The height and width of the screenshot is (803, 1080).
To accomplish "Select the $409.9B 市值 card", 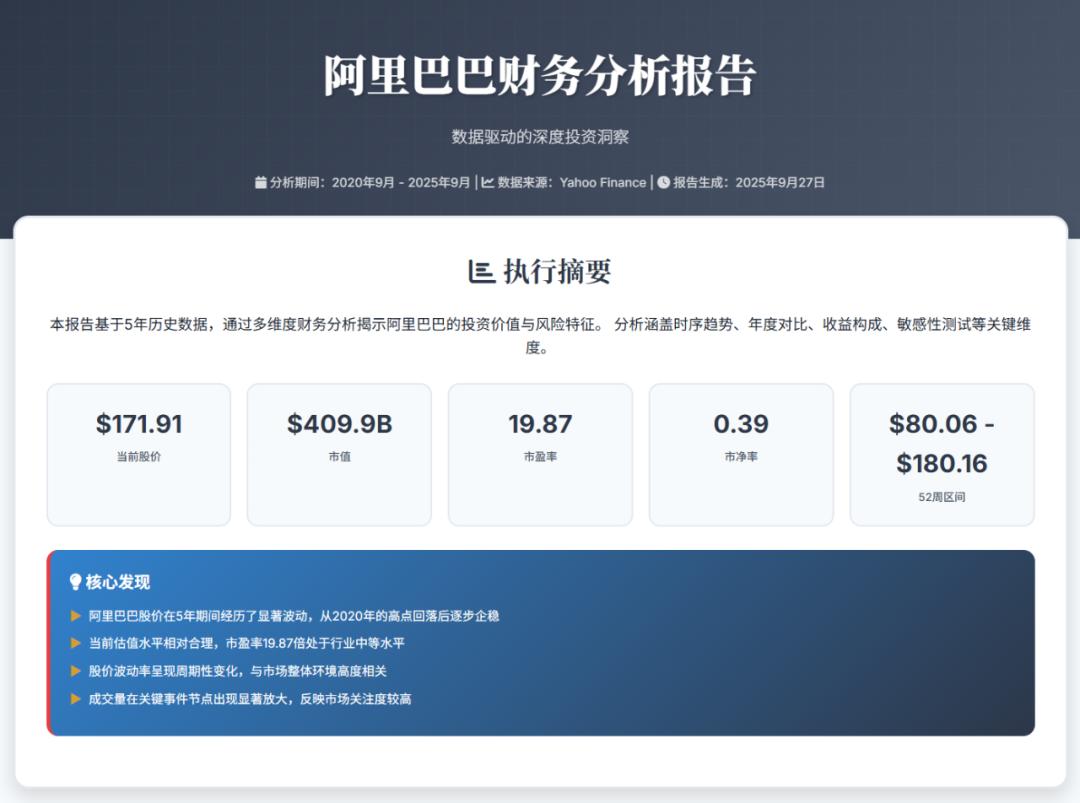I will (339, 454).
